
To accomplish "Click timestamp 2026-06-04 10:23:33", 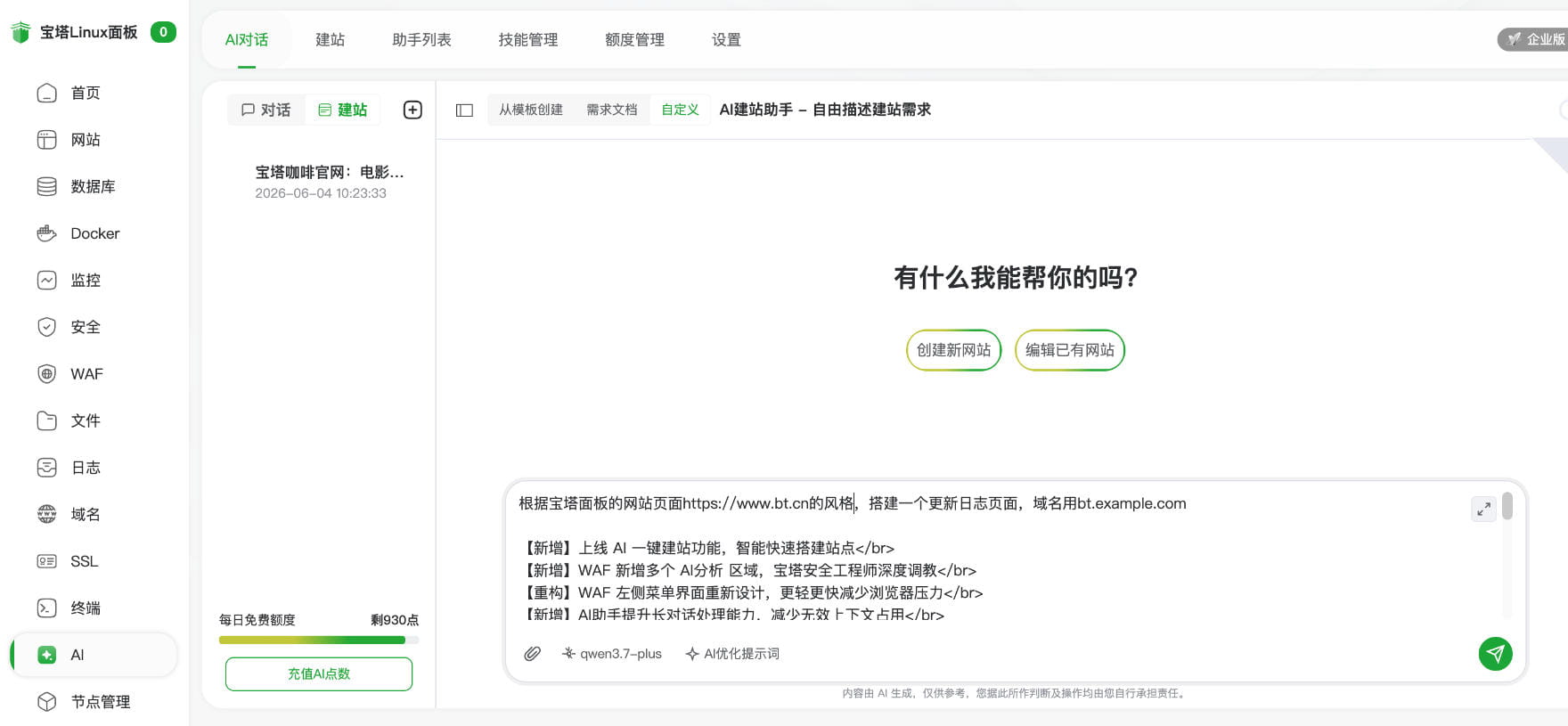I will pyautogui.click(x=321, y=193).
